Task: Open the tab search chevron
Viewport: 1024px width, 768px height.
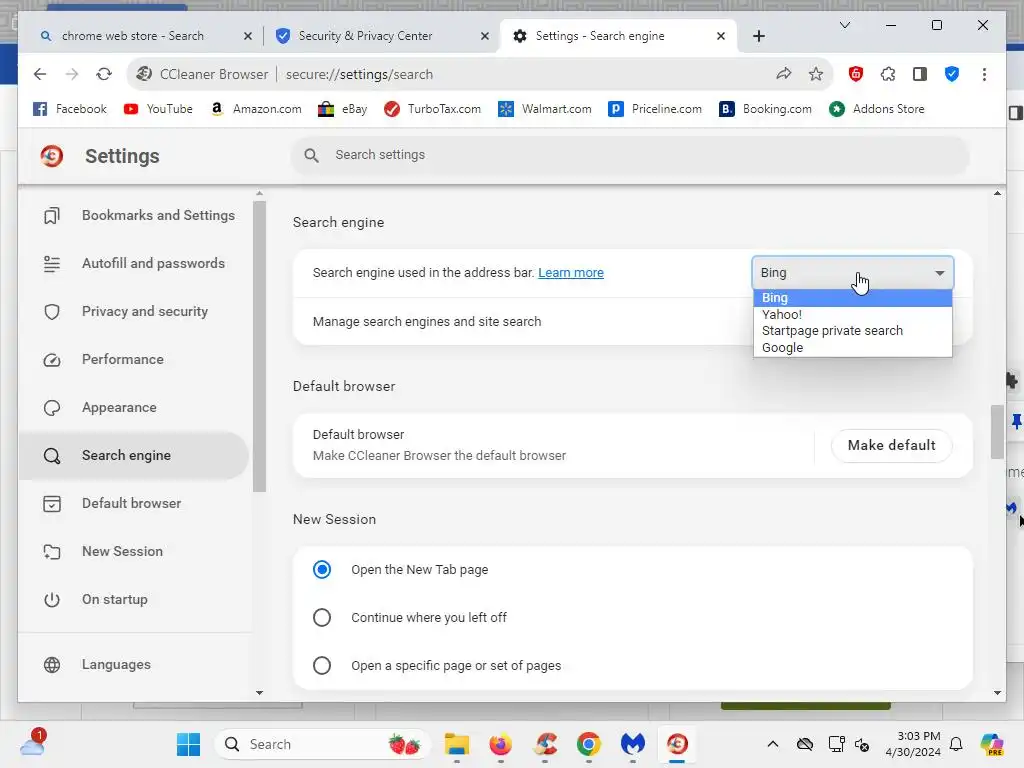Action: 844,25
